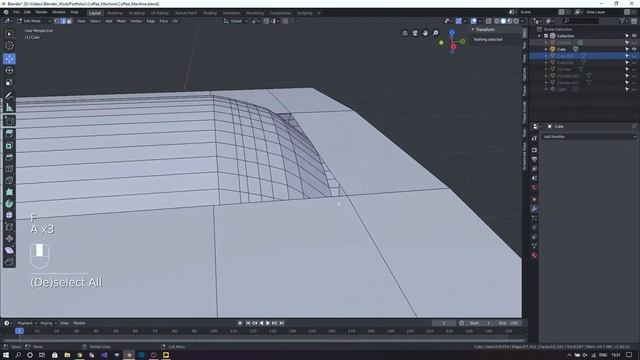Select the Shrink/Fatten tool

[x=9, y=238]
